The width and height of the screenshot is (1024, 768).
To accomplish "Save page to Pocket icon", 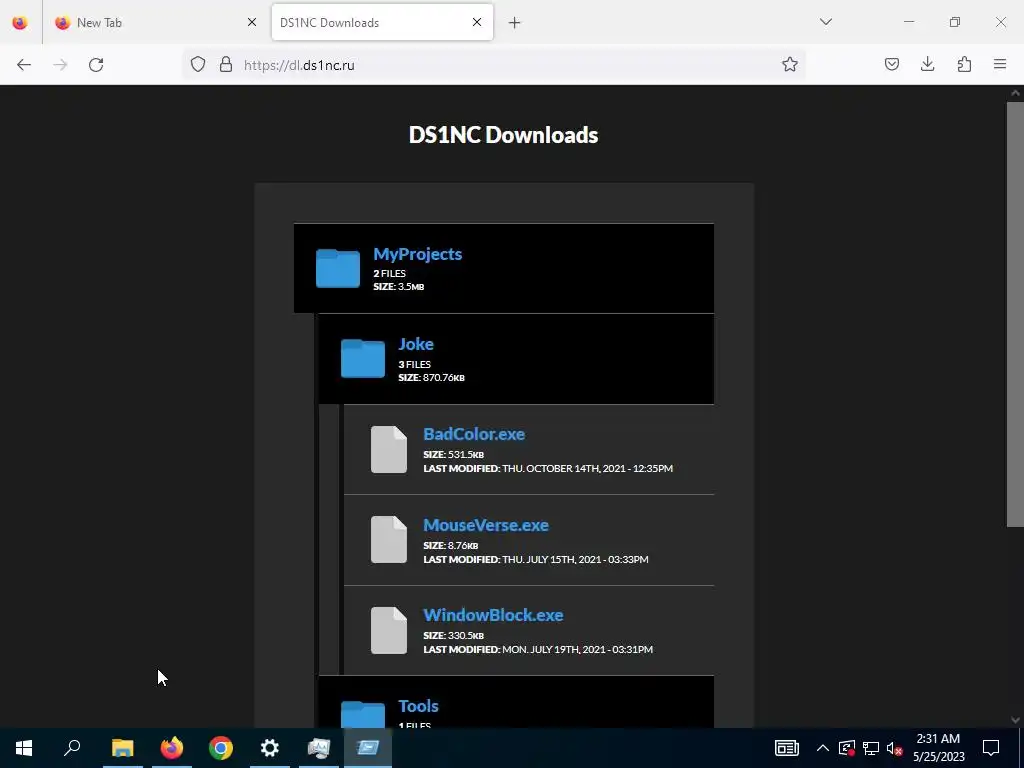I will pos(891,64).
